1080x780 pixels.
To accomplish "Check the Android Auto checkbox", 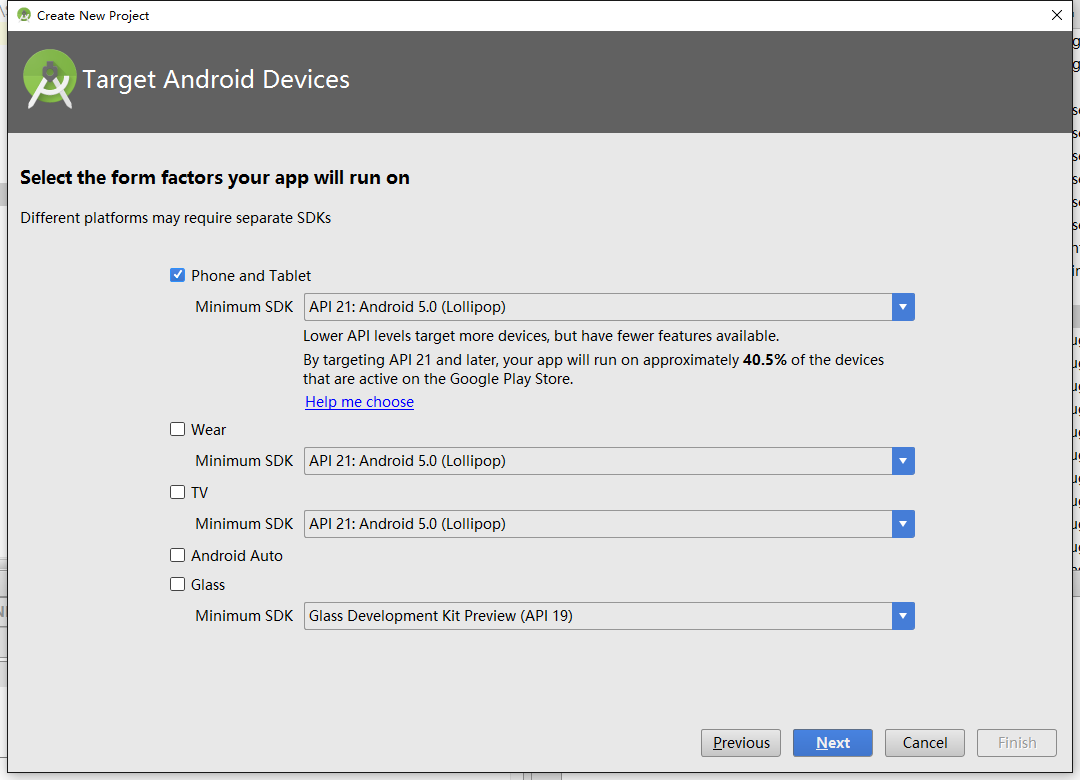I will point(178,555).
